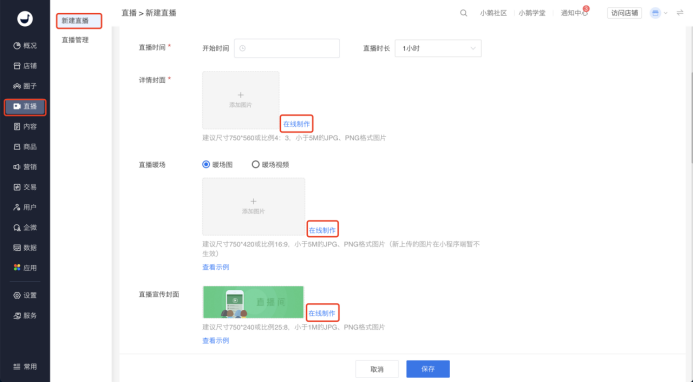This screenshot has height=383, width=693.
Task: Open 商品 products section in sidebar
Action: [x=25, y=147]
